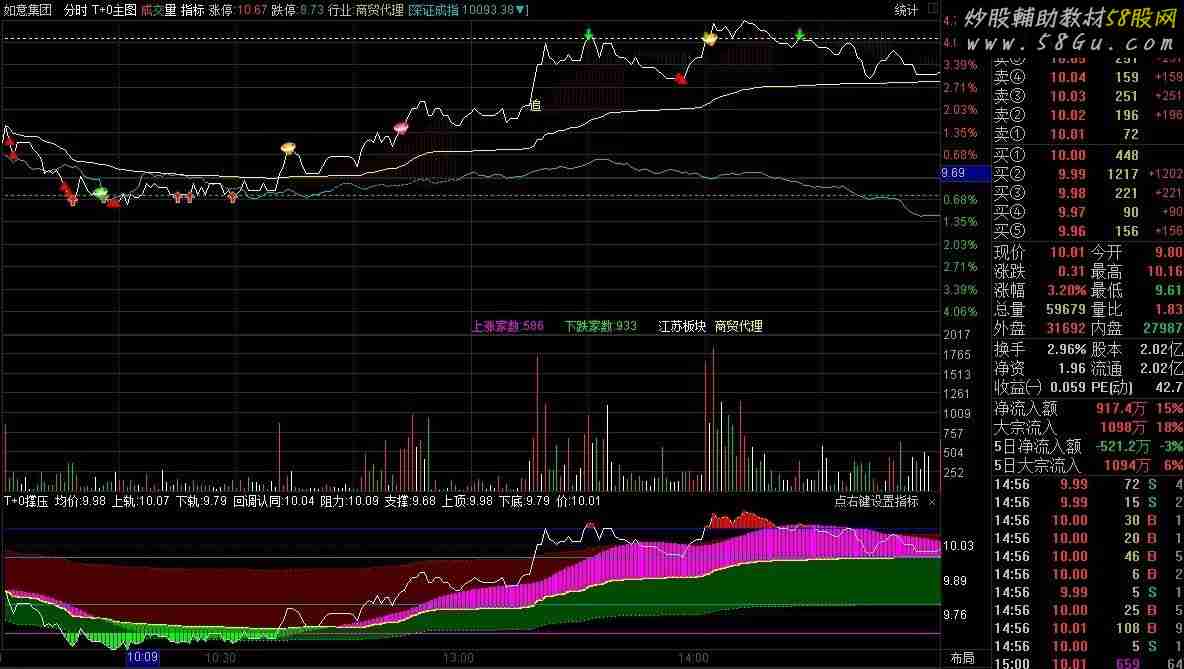Switch to the 分时 intraday view
Screen dimensions: 1184x669
click(75, 10)
